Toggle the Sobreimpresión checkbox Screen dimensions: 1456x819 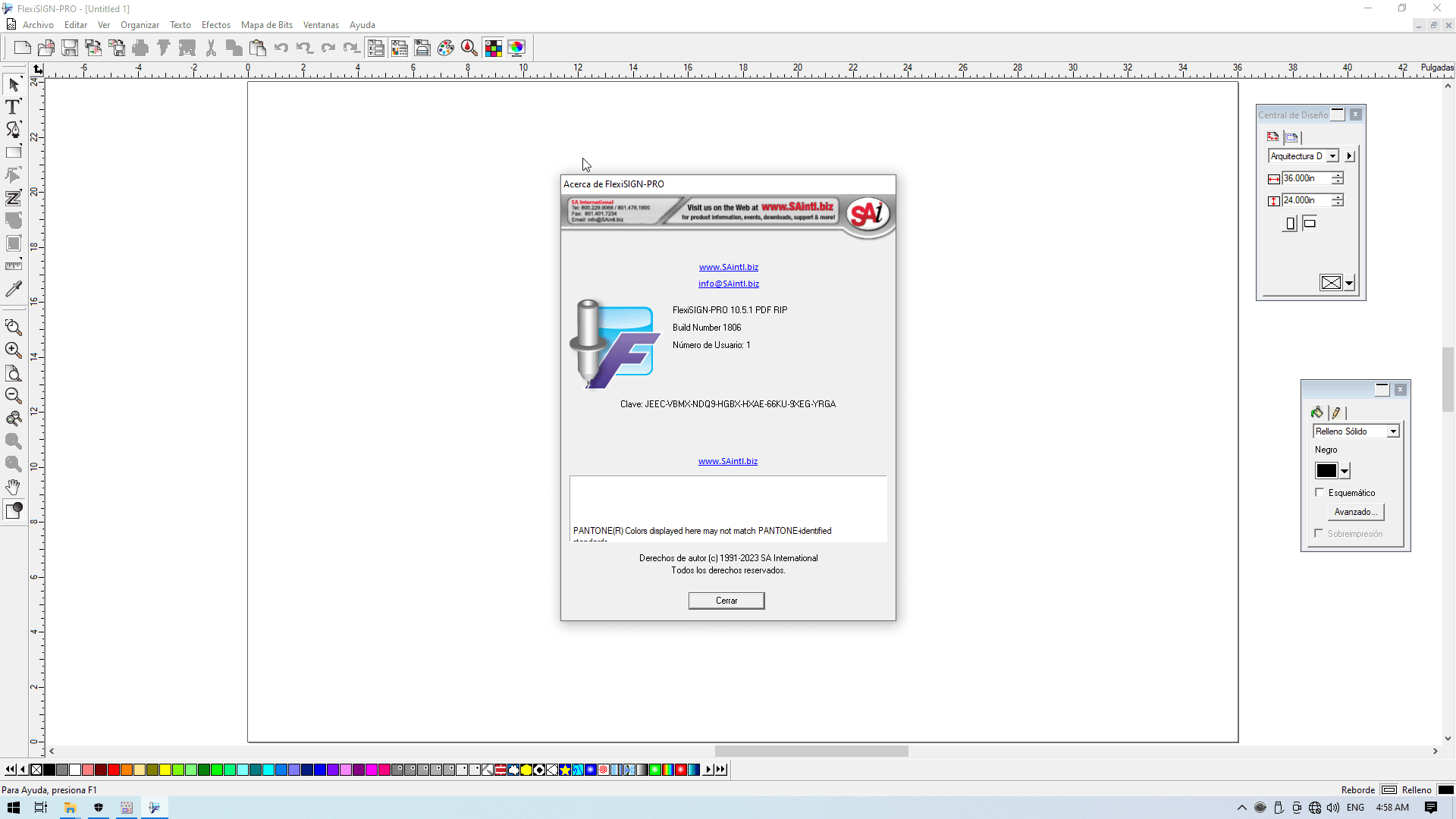[1319, 534]
